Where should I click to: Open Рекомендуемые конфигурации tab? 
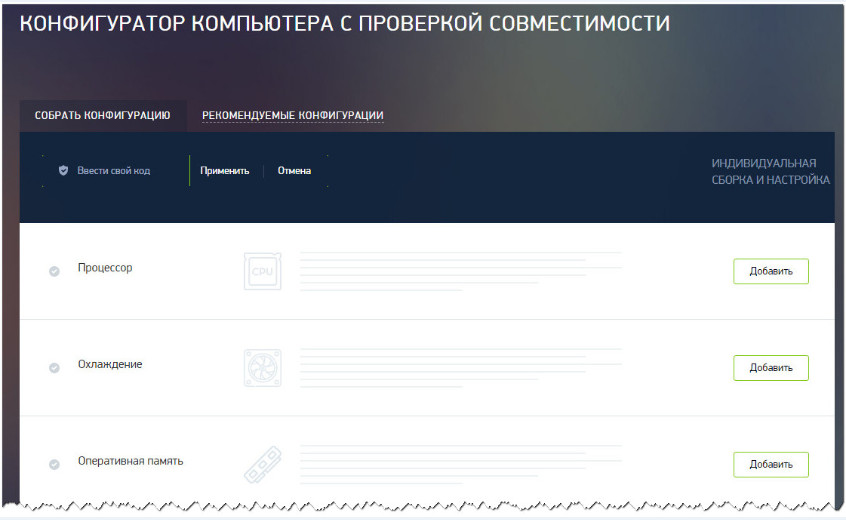(292, 115)
